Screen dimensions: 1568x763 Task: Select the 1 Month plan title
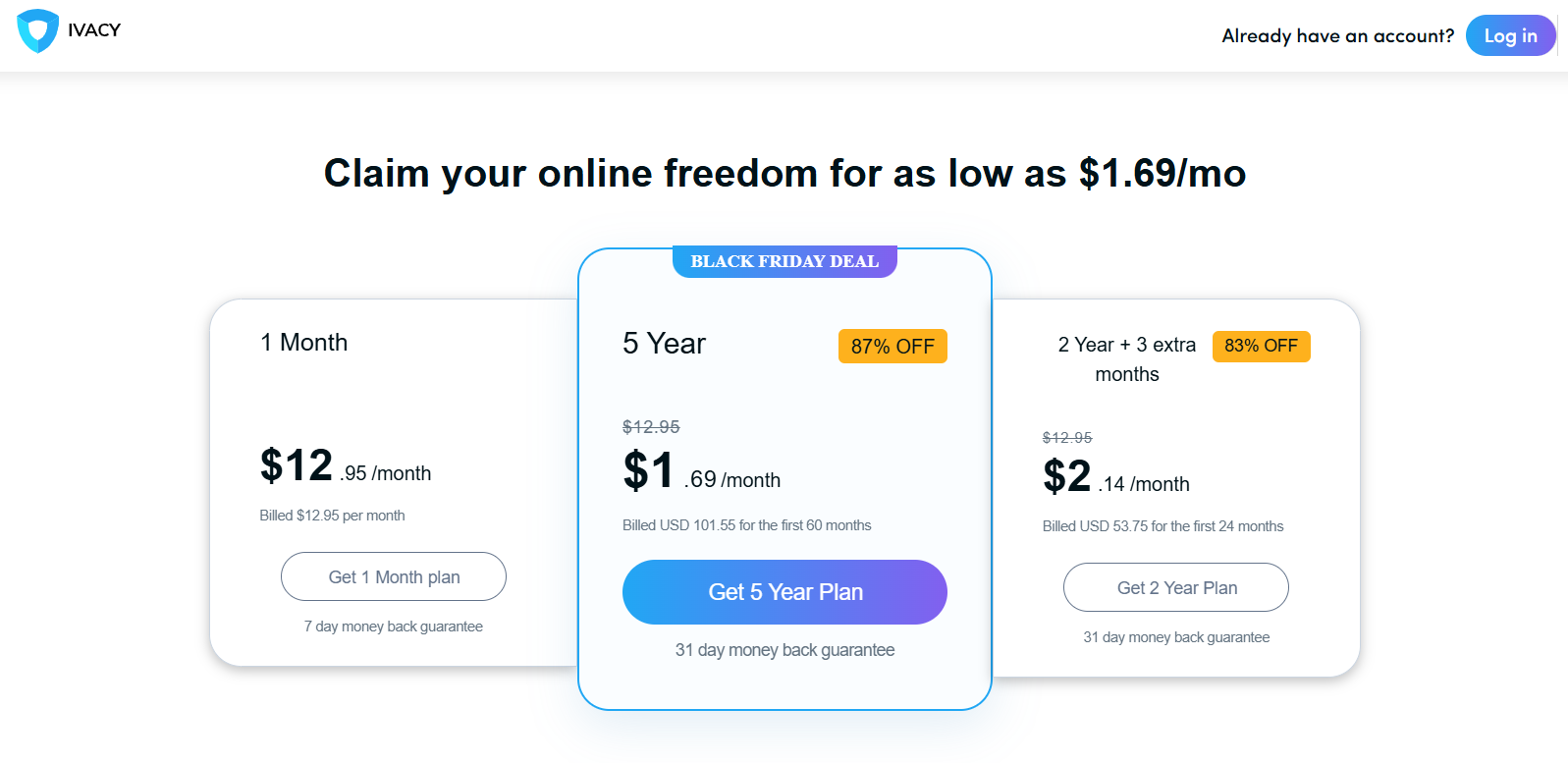(303, 343)
